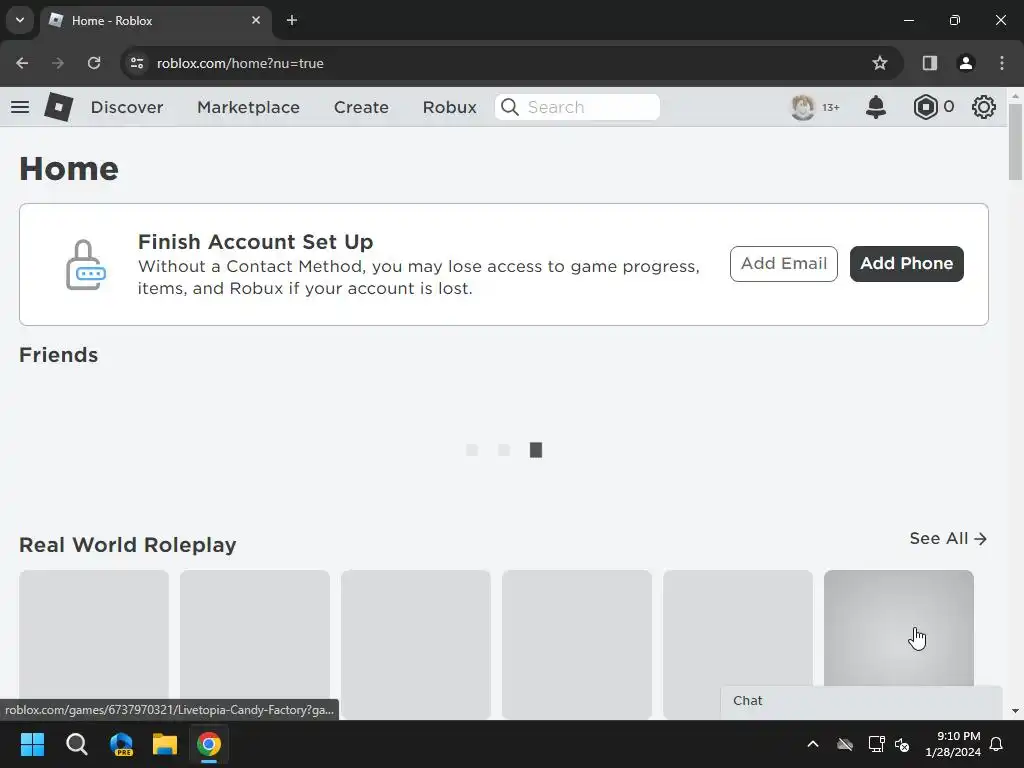The width and height of the screenshot is (1024, 768).
Task: Open notifications bell
Action: pos(876,107)
